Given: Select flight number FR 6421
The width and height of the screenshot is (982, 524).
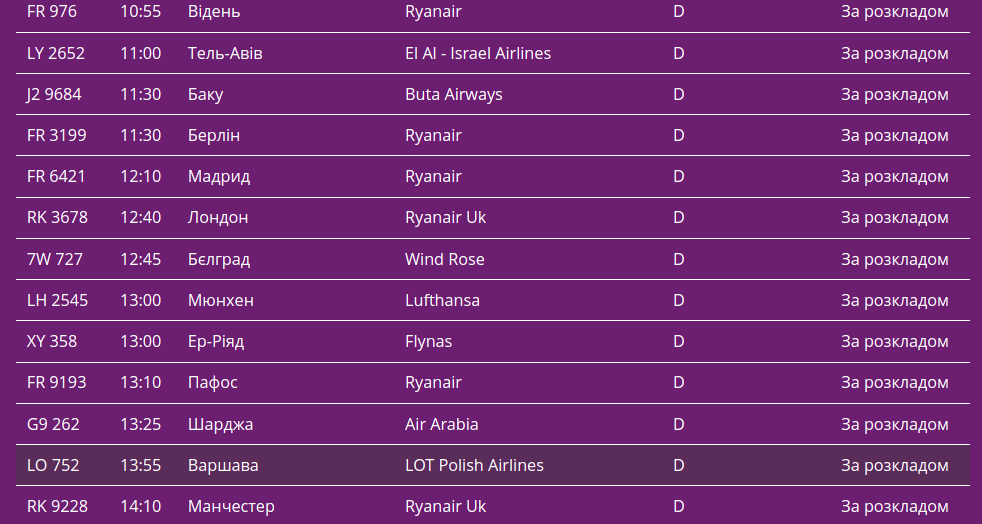Looking at the screenshot, I should tap(56, 176).
